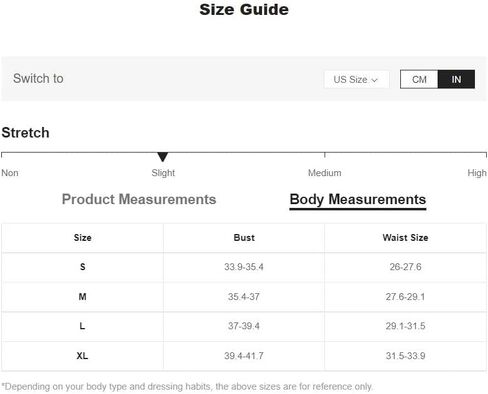Click waist value 31.5-33.9

405,356
